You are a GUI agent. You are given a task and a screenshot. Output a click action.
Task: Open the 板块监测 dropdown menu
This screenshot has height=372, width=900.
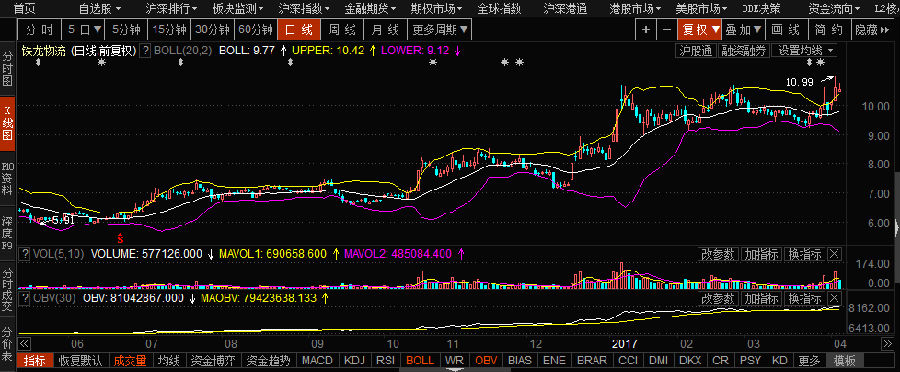point(238,9)
